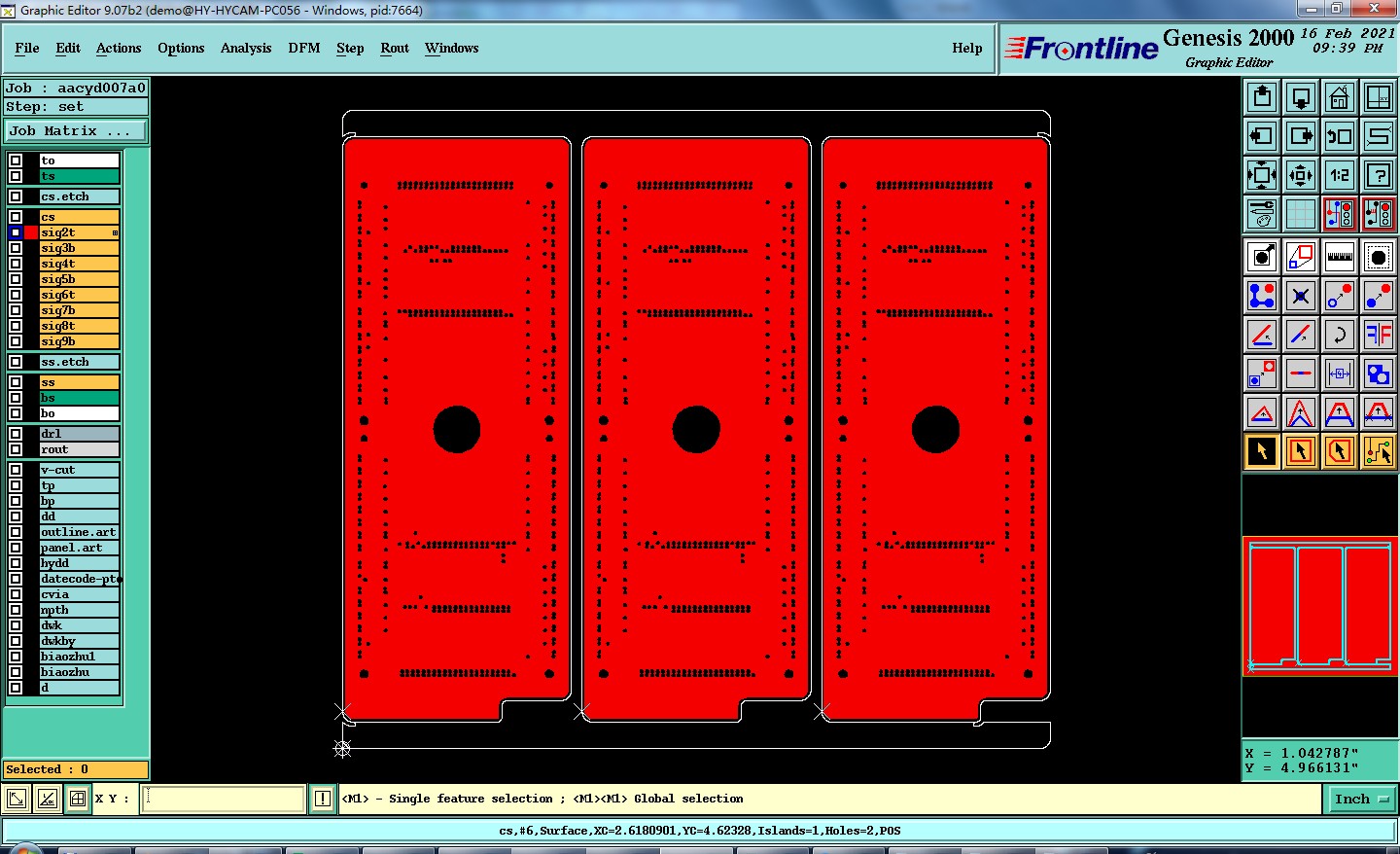Image resolution: width=1400 pixels, height=854 pixels.
Task: Open the Help menu
Action: (x=967, y=48)
